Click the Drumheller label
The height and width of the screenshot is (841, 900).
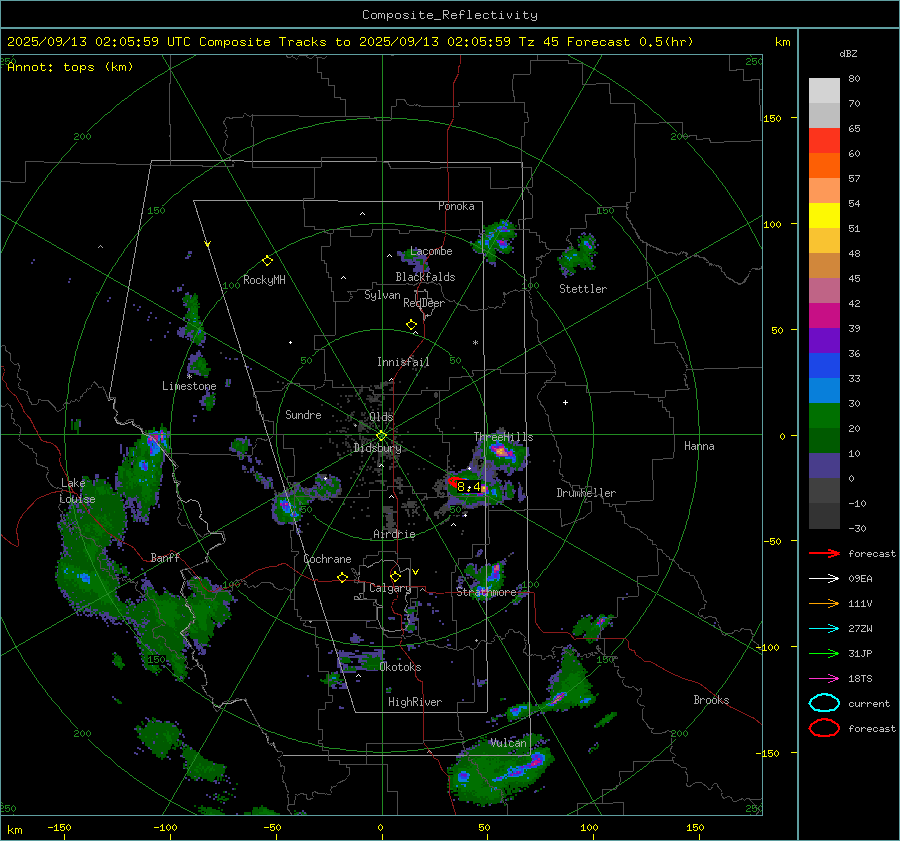[x=586, y=493]
